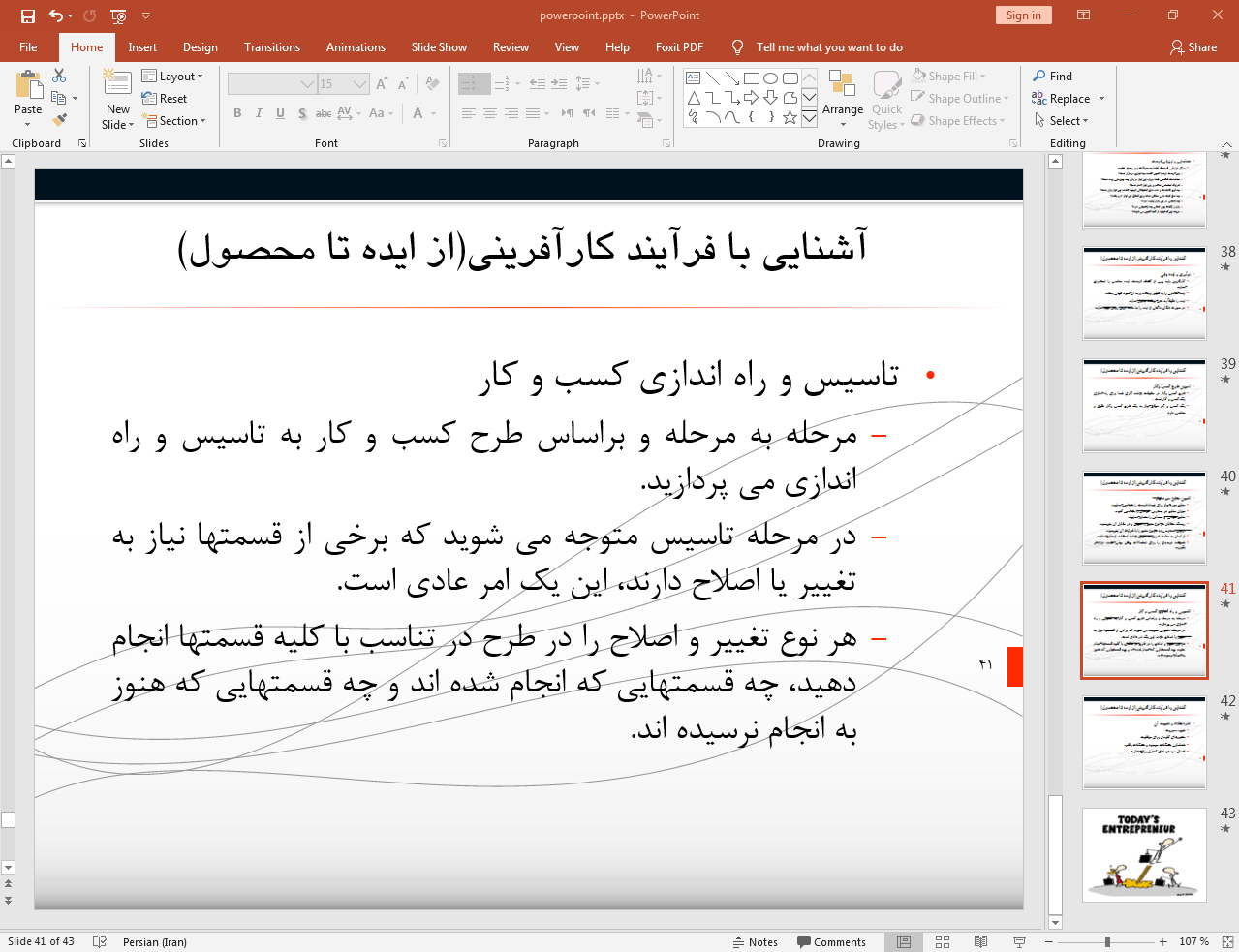Click the Share button
The height and width of the screenshot is (952, 1239).
point(1193,47)
